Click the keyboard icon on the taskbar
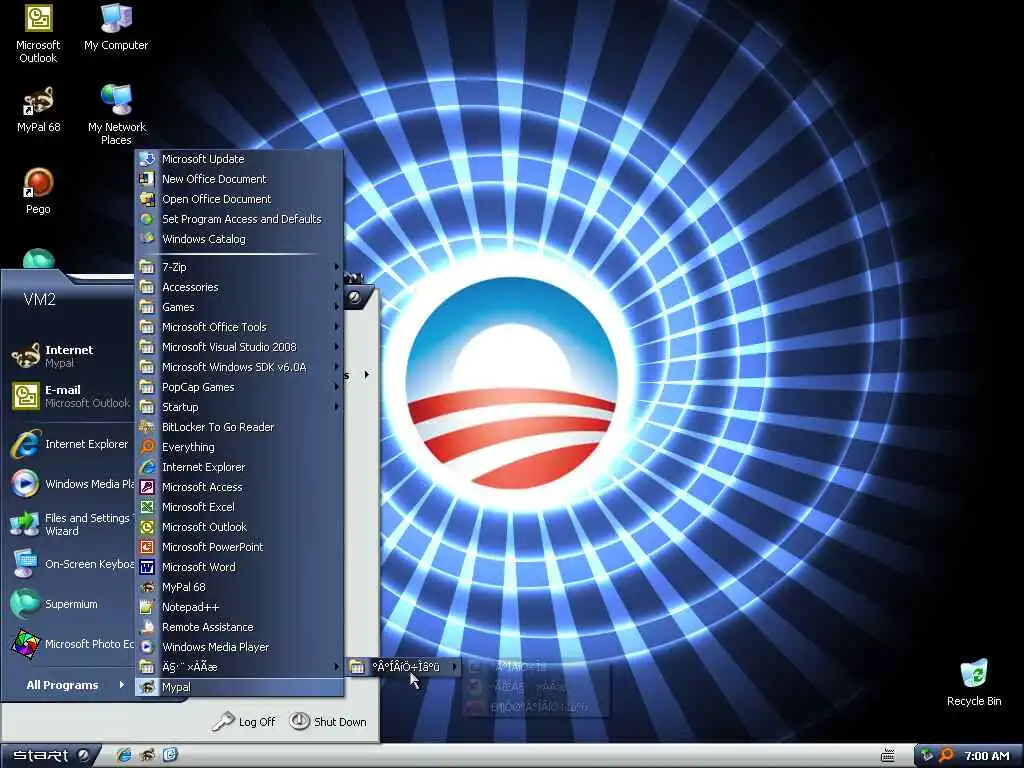This screenshot has width=1024, height=768. click(888, 756)
